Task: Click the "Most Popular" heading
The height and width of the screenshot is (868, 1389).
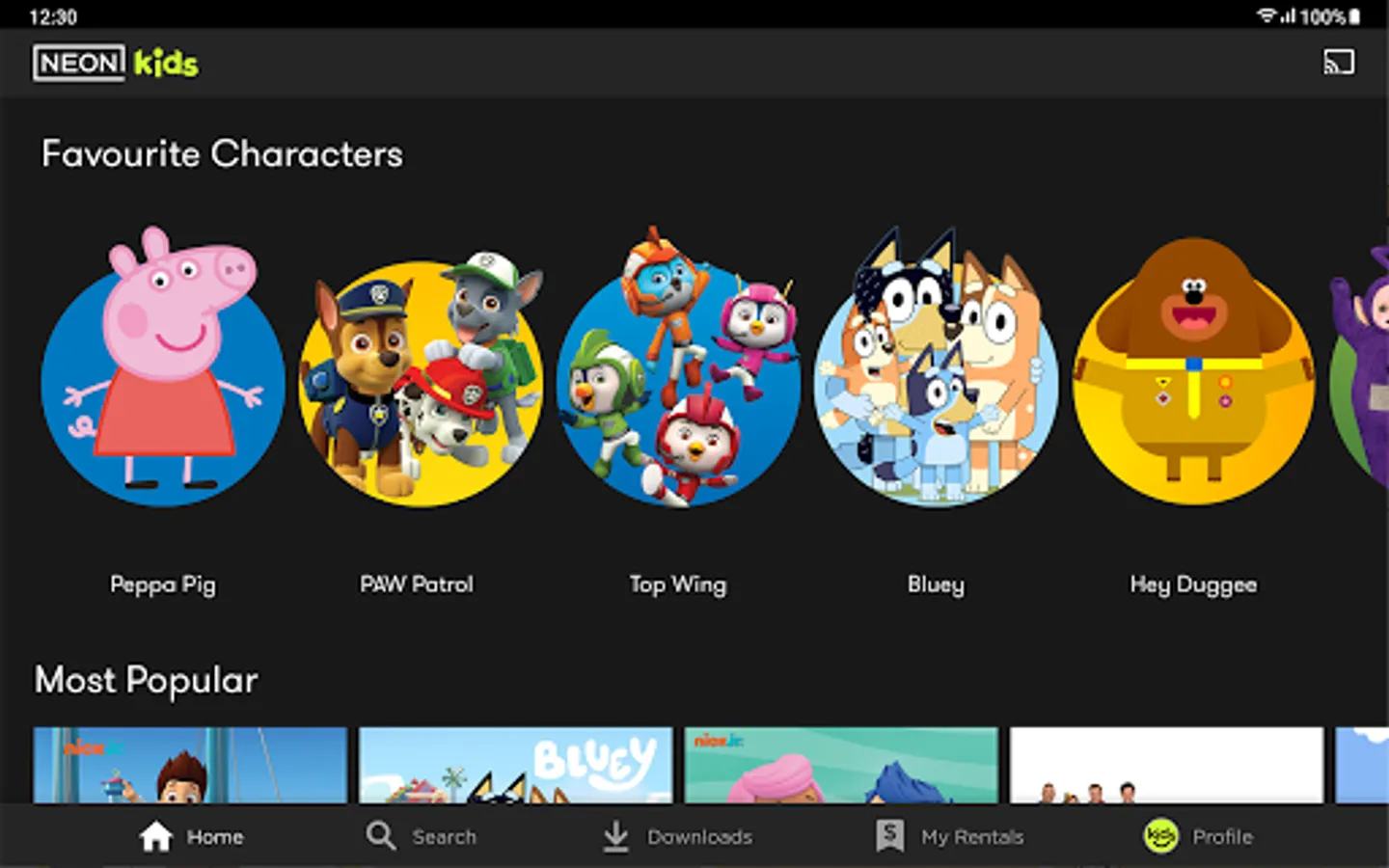Action: (147, 681)
